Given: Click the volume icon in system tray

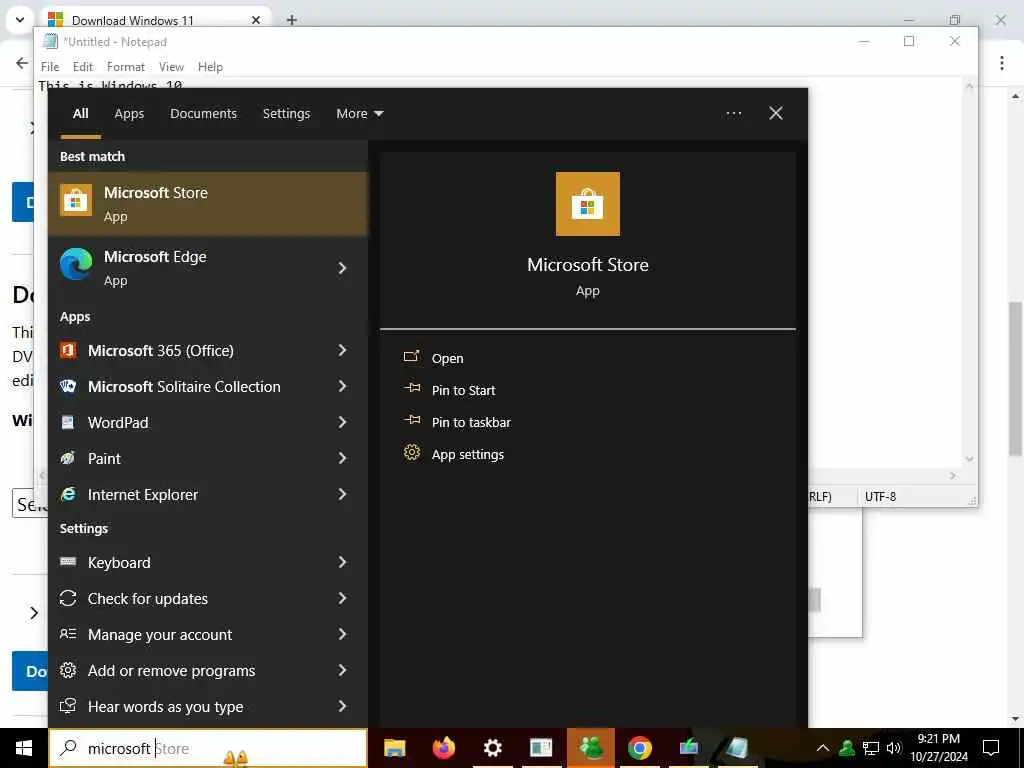Looking at the screenshot, I should pyautogui.click(x=894, y=748).
